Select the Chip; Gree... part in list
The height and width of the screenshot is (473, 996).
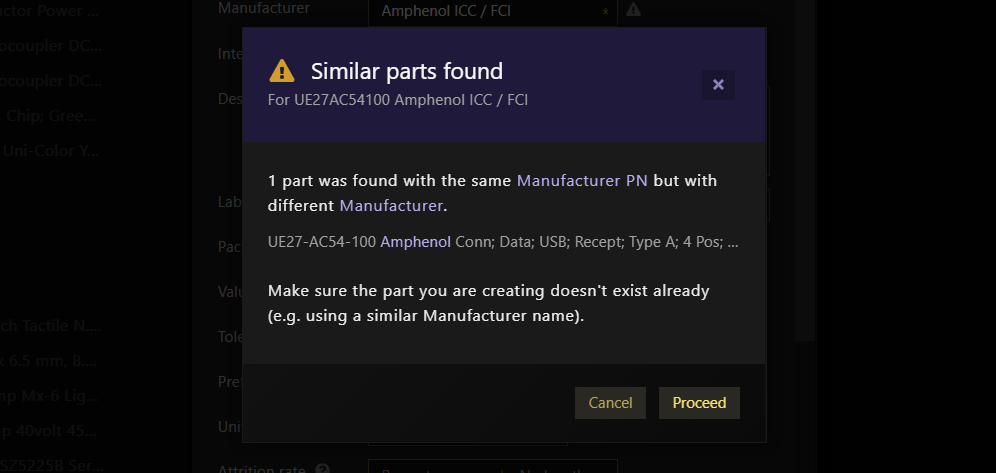pyautogui.click(x=51, y=116)
